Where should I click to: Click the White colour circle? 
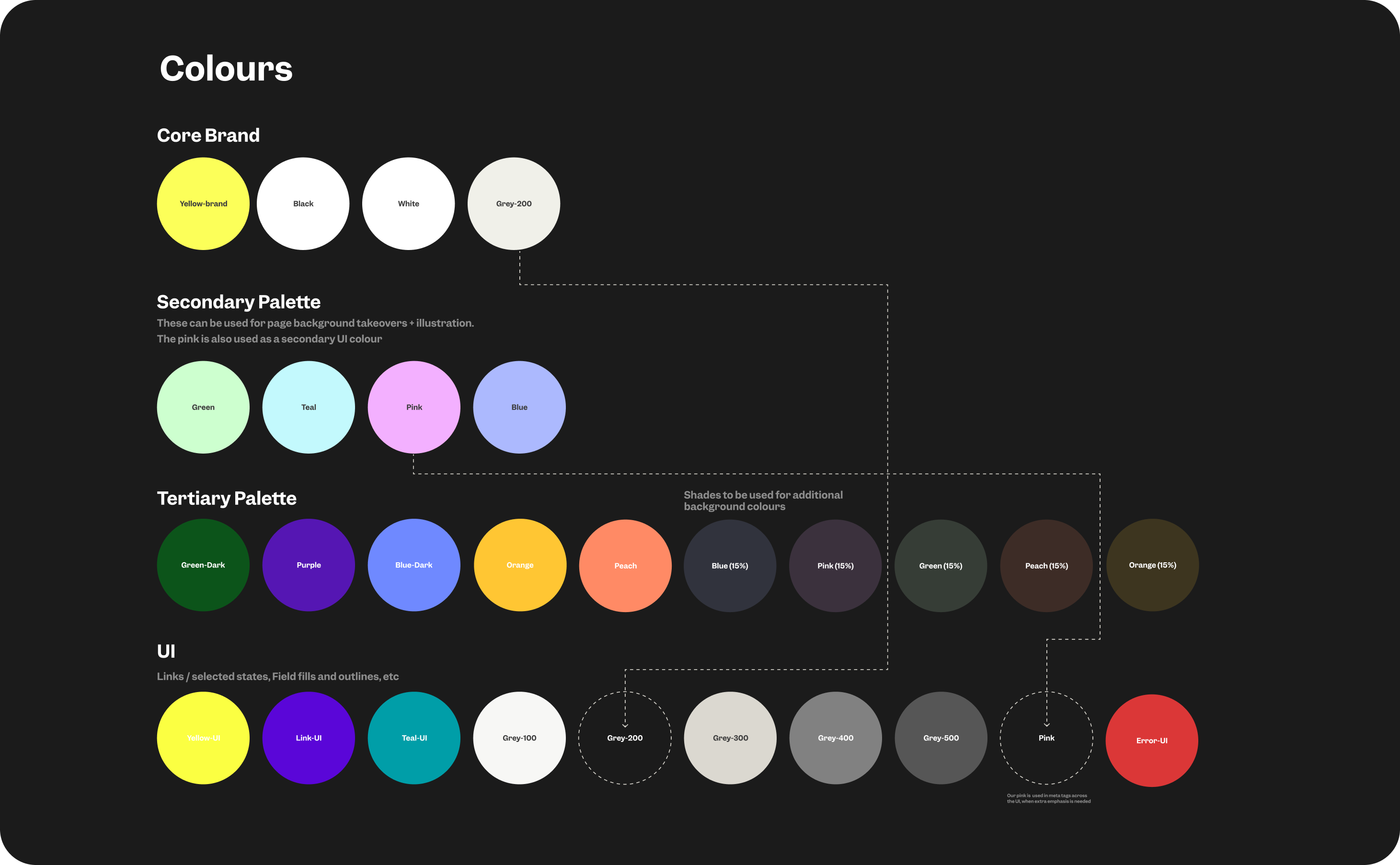pos(408,204)
